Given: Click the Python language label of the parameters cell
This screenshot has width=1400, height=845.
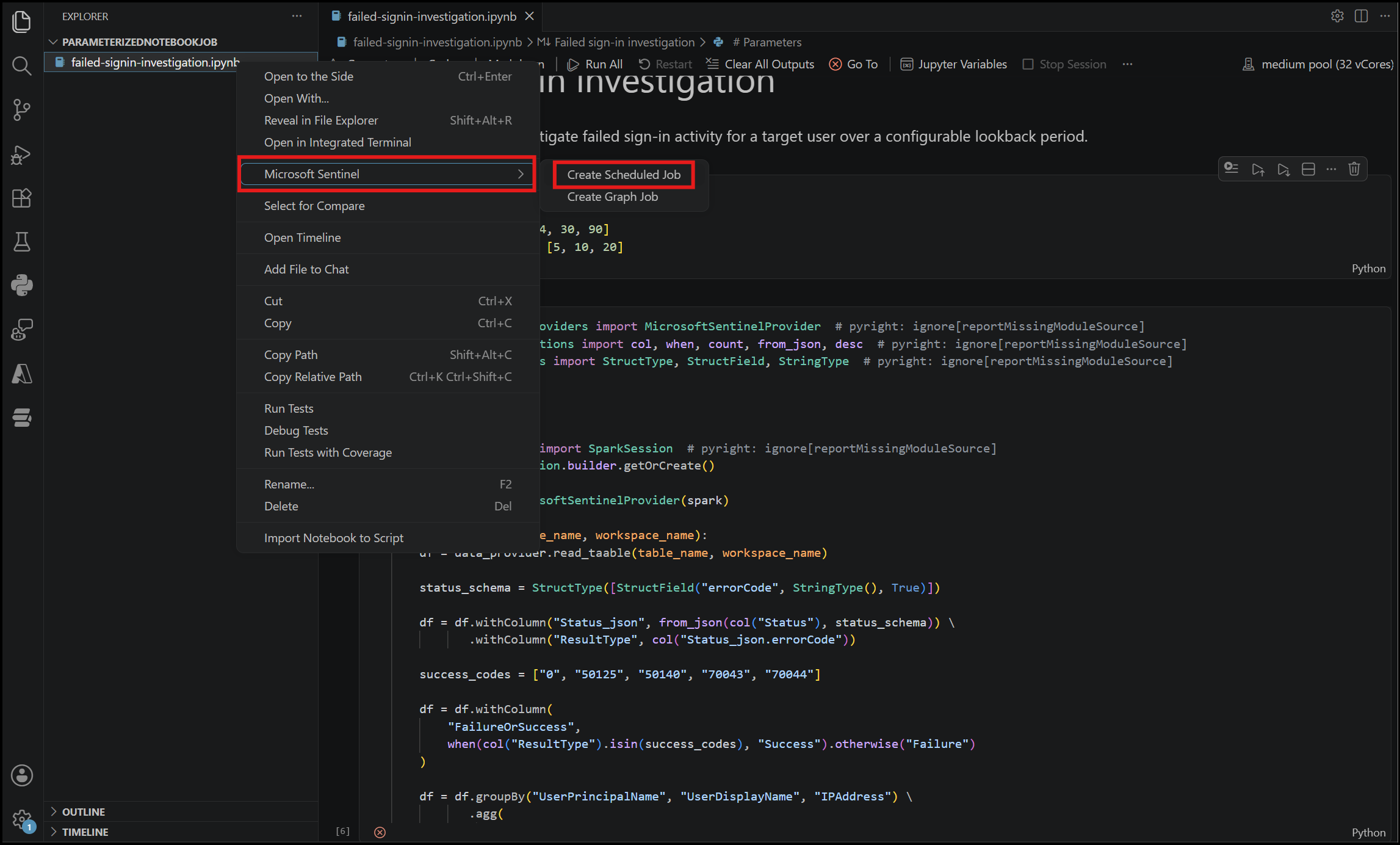Looking at the screenshot, I should (x=1368, y=269).
